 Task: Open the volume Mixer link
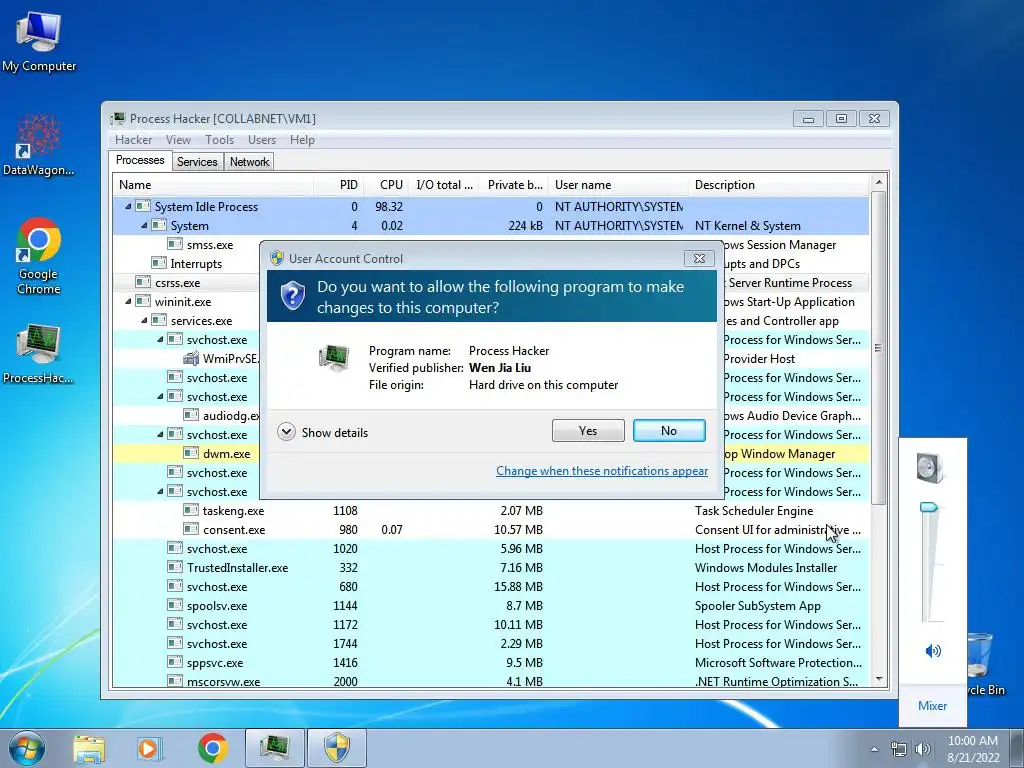click(x=932, y=706)
